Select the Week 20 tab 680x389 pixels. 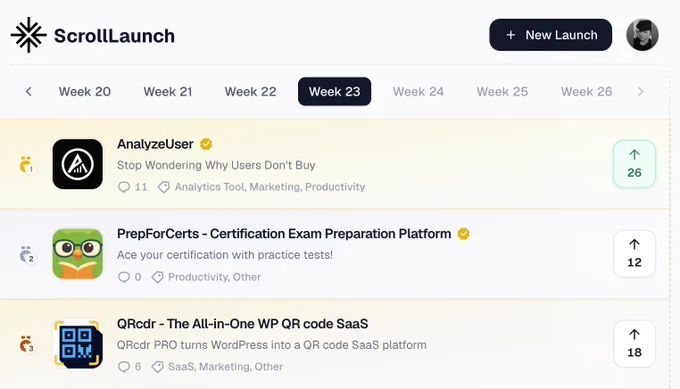pyautogui.click(x=85, y=92)
